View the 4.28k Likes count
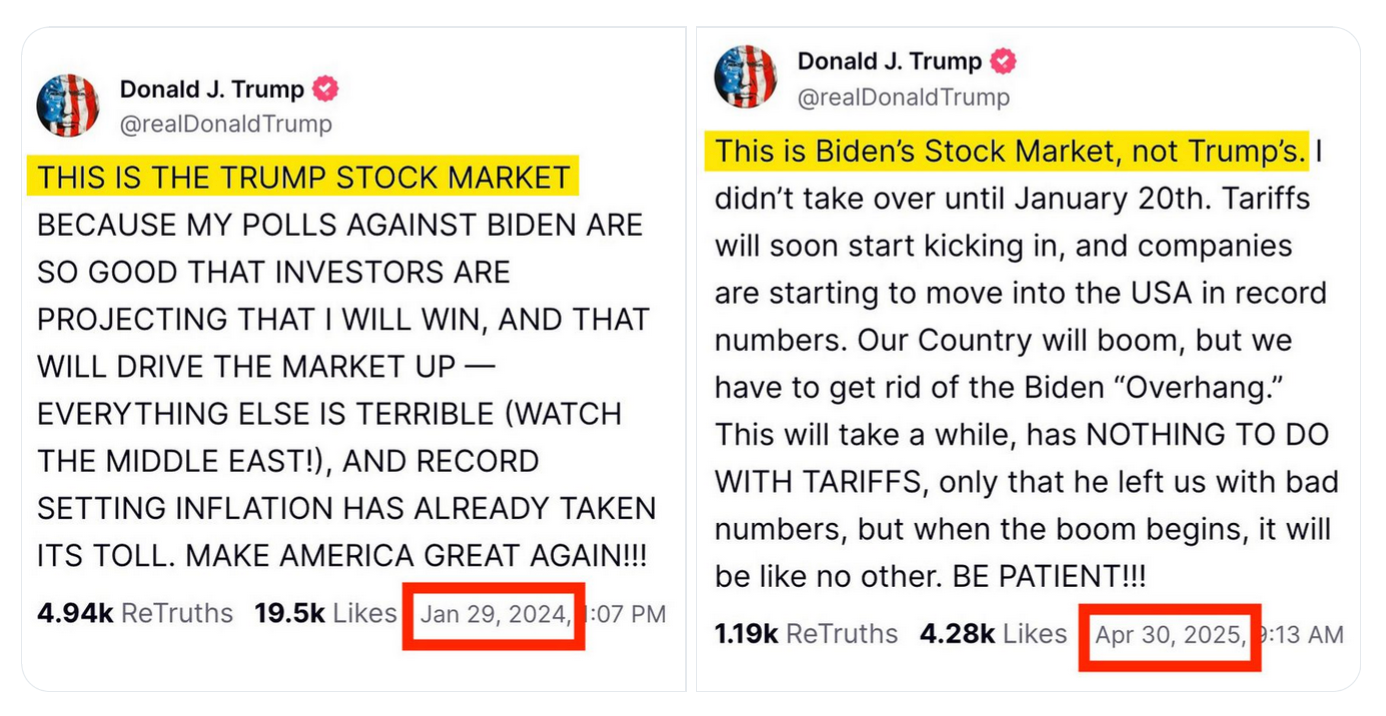This screenshot has width=1386, height=716. (x=993, y=634)
